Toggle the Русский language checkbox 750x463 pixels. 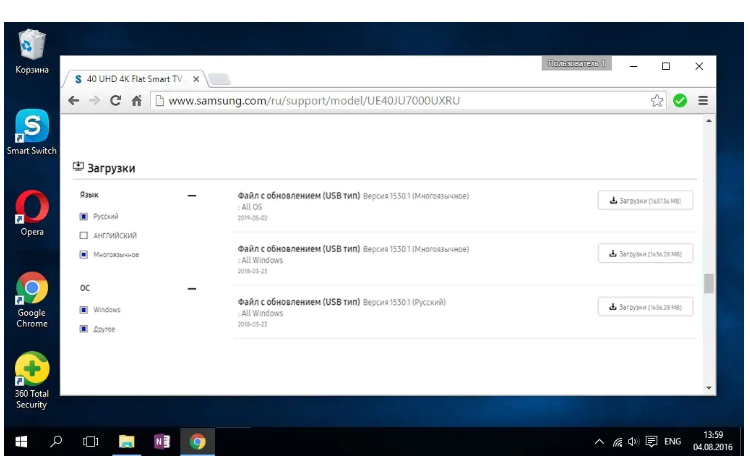click(x=84, y=217)
